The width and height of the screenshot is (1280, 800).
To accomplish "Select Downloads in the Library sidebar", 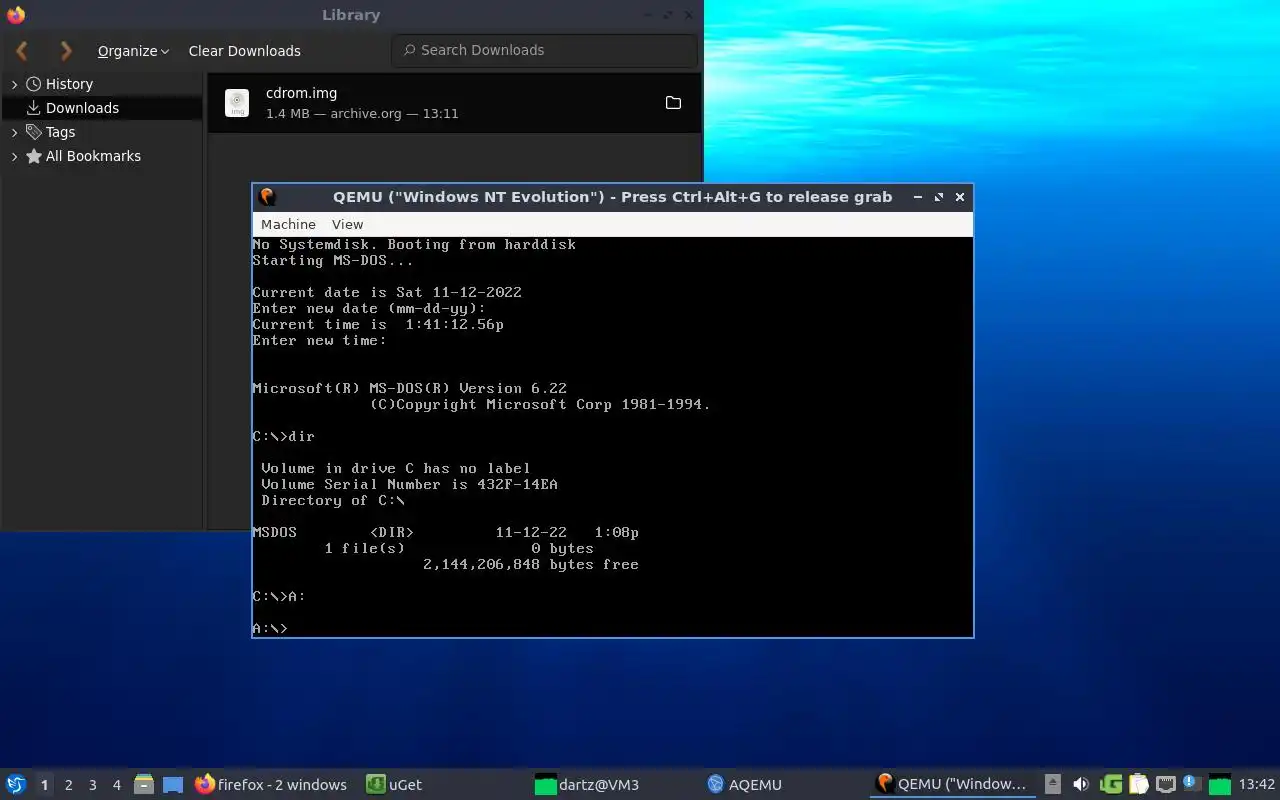I will [82, 108].
